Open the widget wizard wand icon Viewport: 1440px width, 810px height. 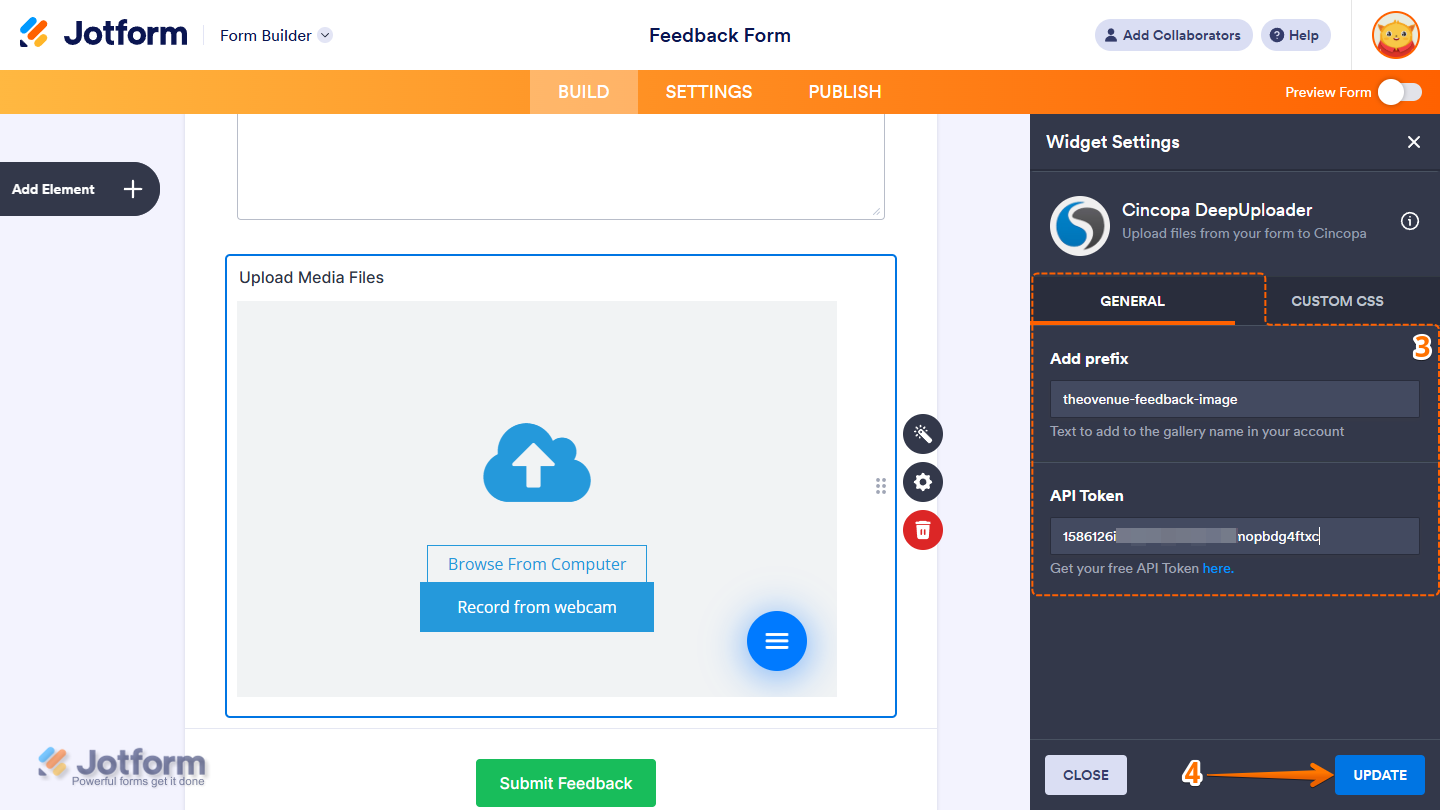coord(922,434)
